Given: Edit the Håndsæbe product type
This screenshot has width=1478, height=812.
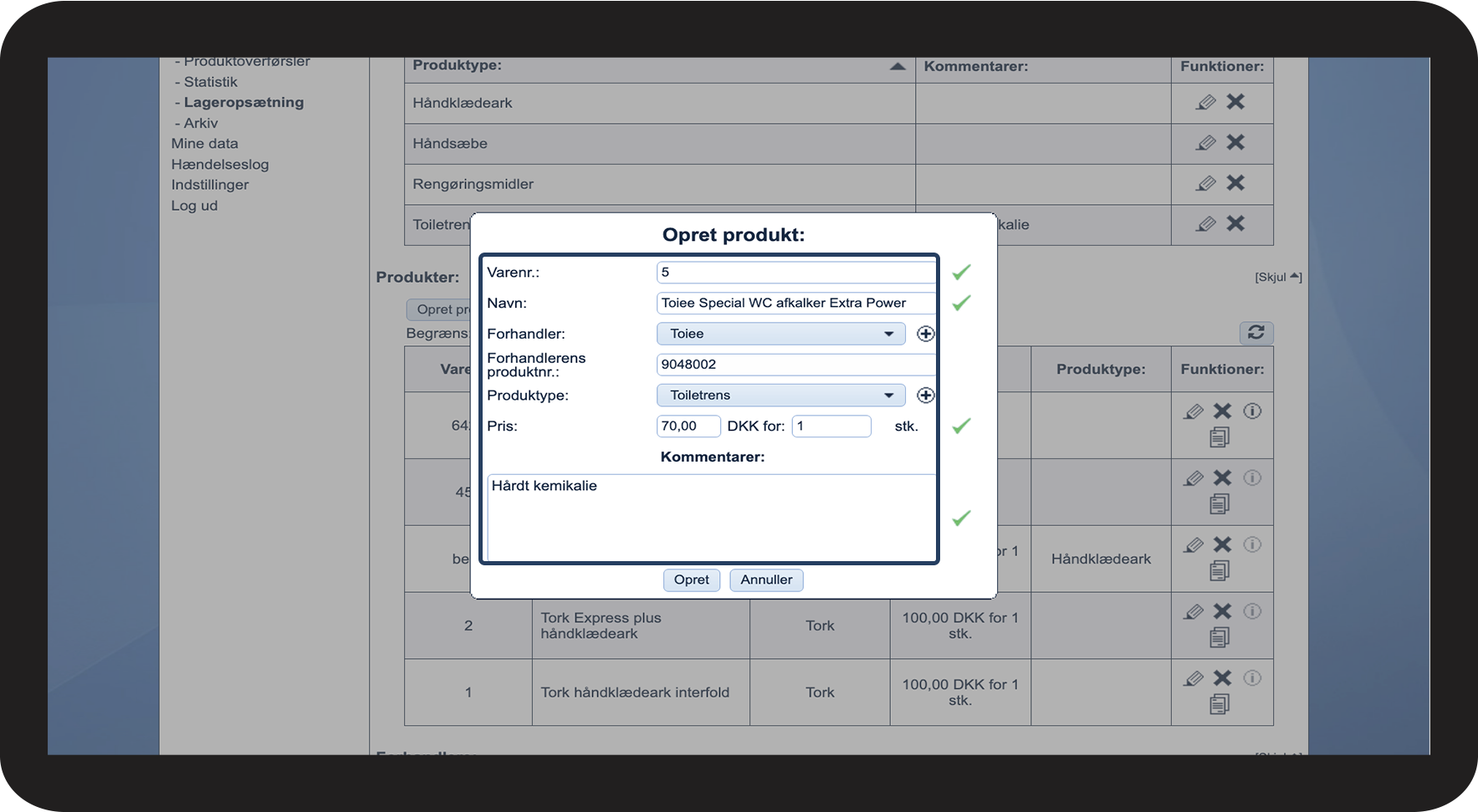Looking at the screenshot, I should coord(1205,143).
